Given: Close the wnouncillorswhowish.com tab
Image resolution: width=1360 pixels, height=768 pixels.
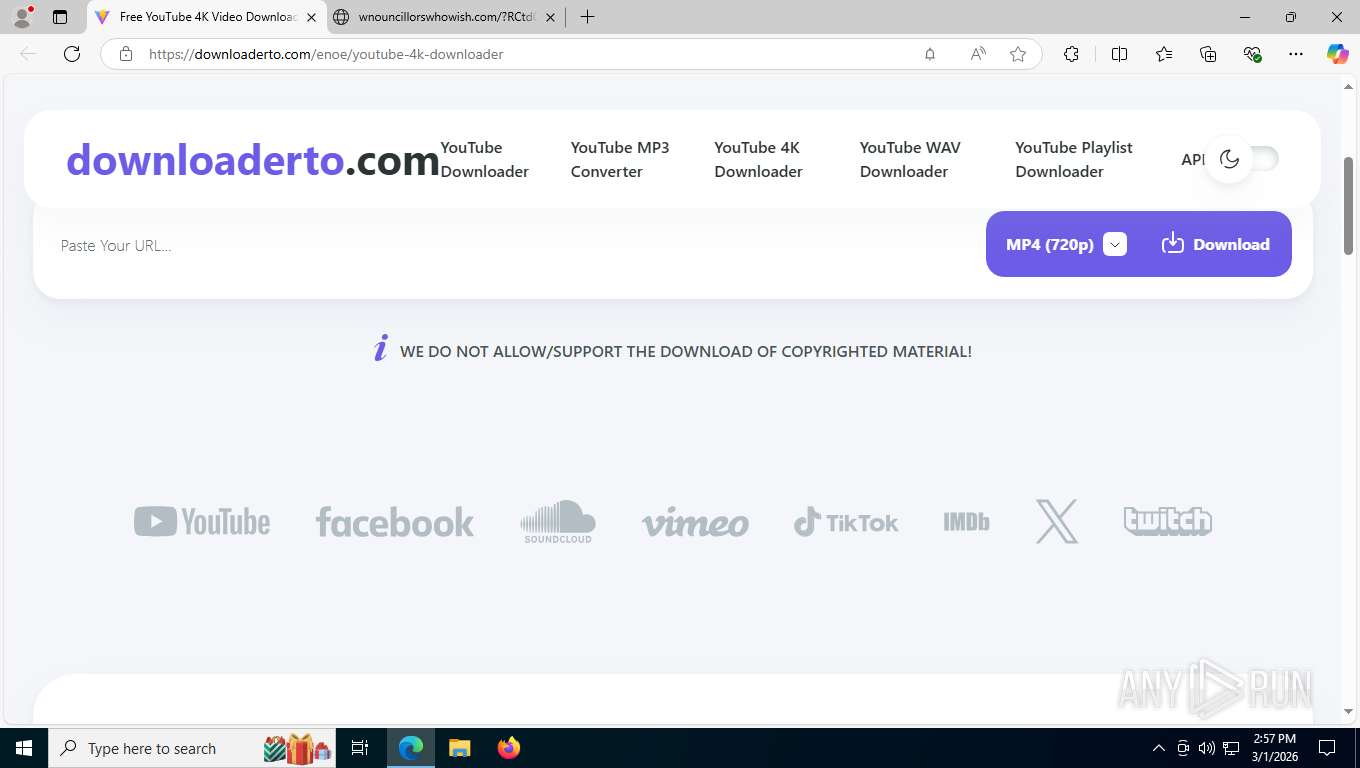Looking at the screenshot, I should [x=550, y=17].
